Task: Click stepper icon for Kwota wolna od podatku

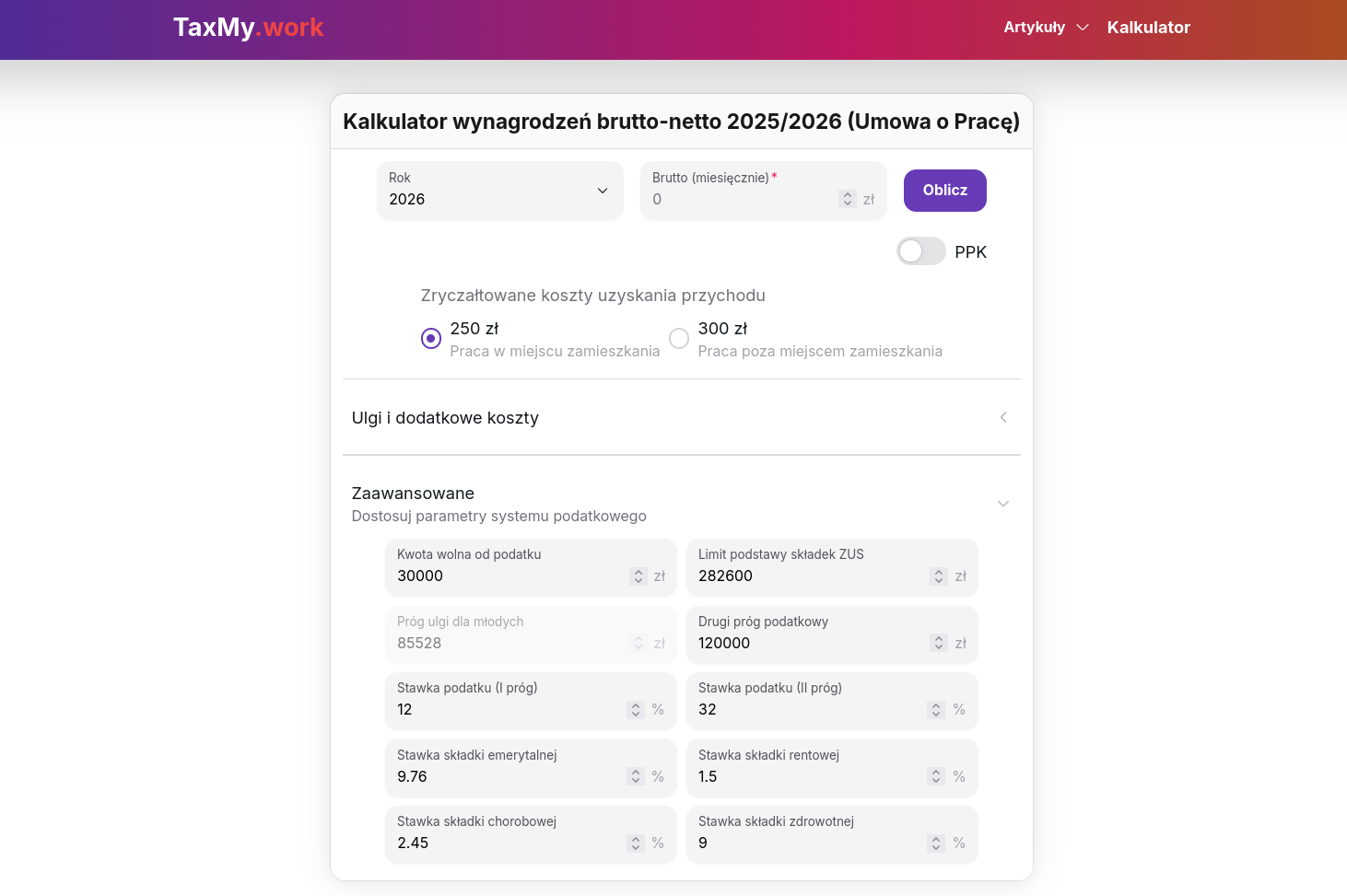Action: point(638,576)
